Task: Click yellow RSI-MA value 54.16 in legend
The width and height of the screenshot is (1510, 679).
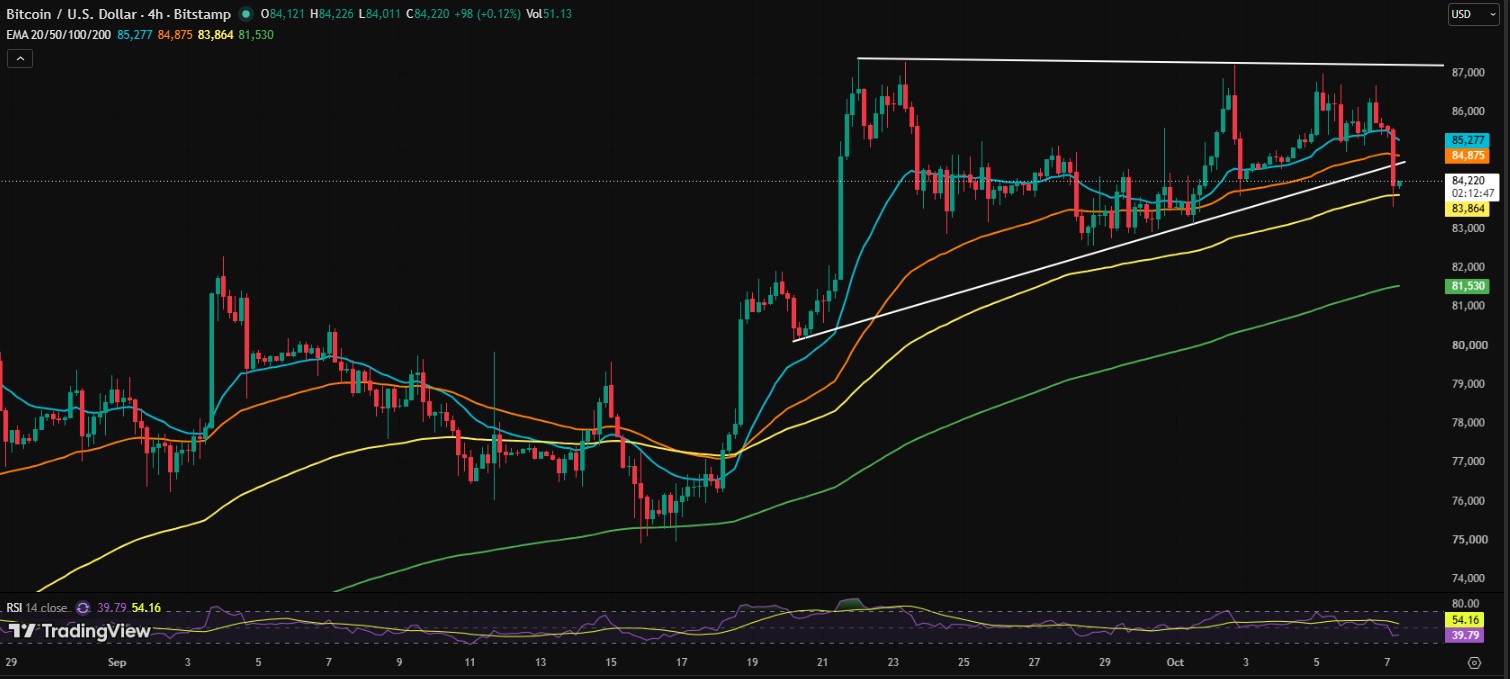Action: point(146,607)
